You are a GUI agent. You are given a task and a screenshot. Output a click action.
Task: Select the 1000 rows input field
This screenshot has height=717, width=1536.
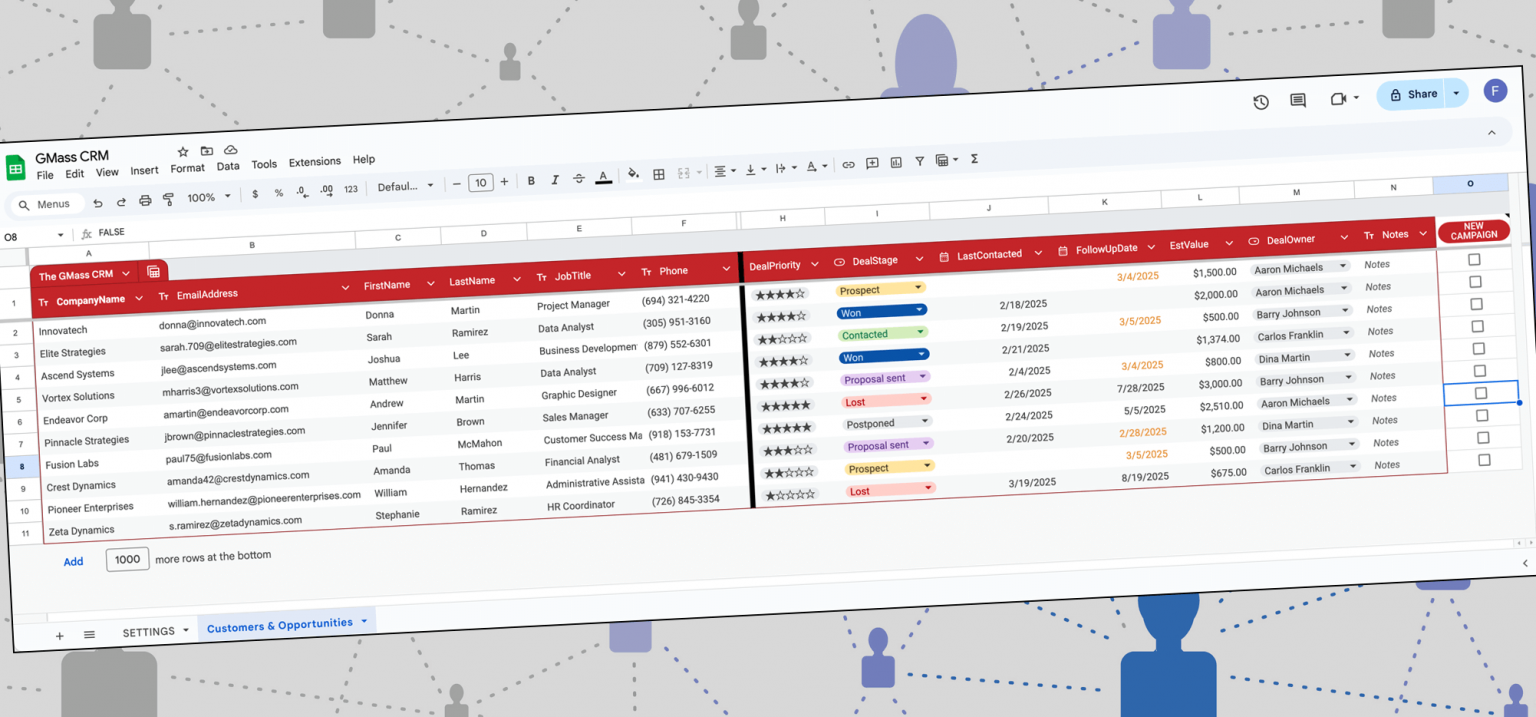(x=127, y=560)
